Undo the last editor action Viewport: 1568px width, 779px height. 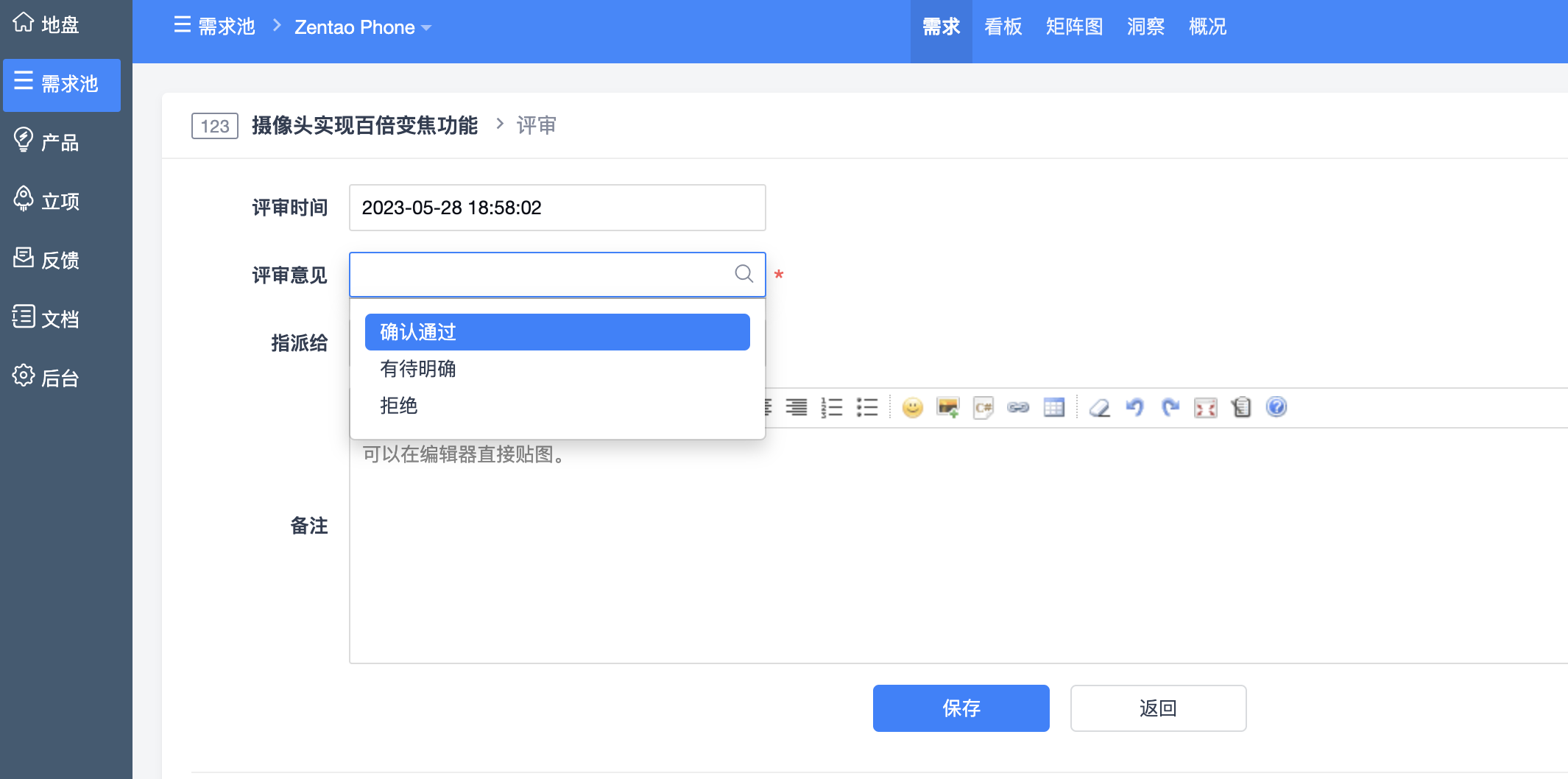tap(1134, 407)
